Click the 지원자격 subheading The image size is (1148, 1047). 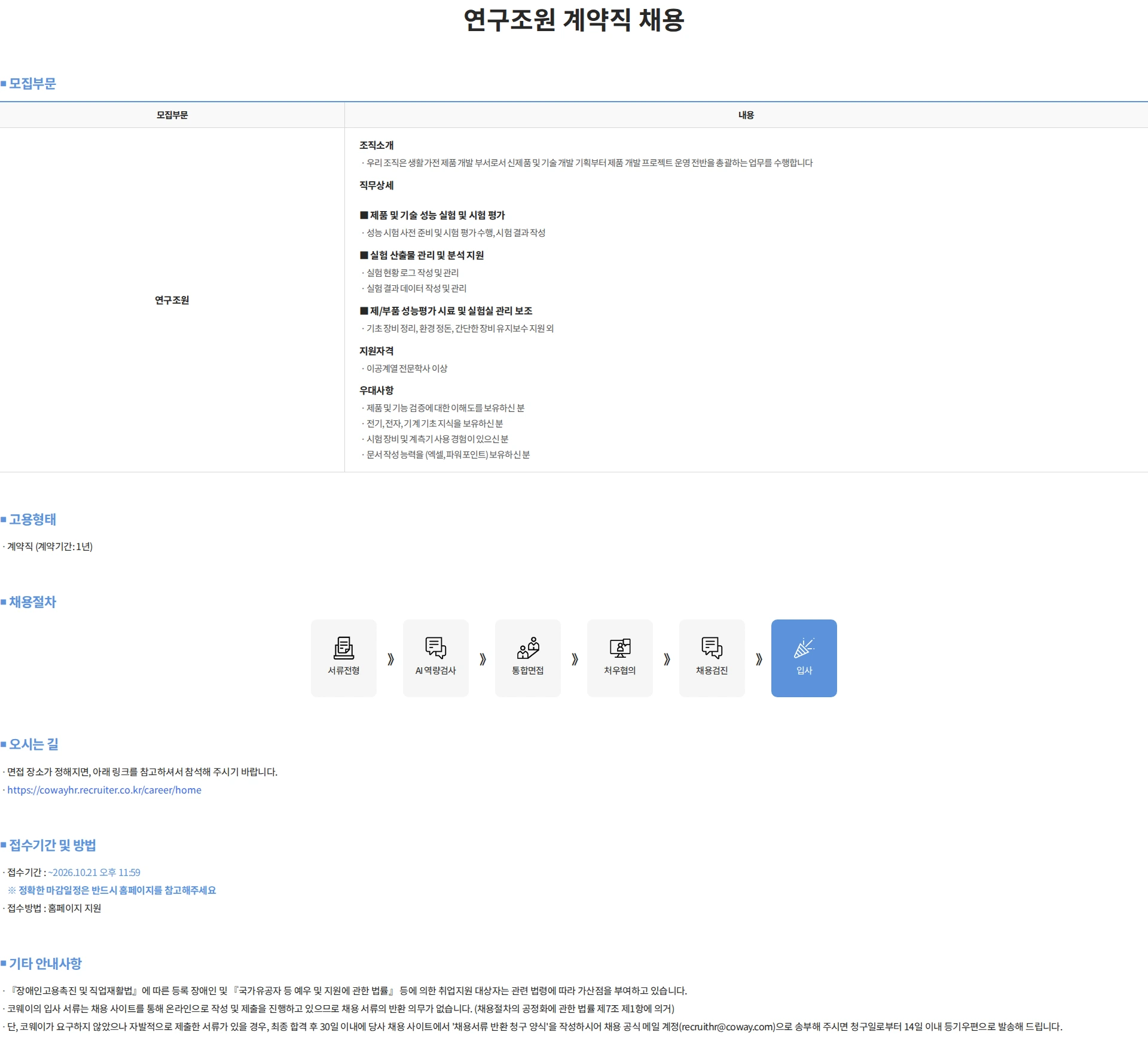(x=376, y=351)
